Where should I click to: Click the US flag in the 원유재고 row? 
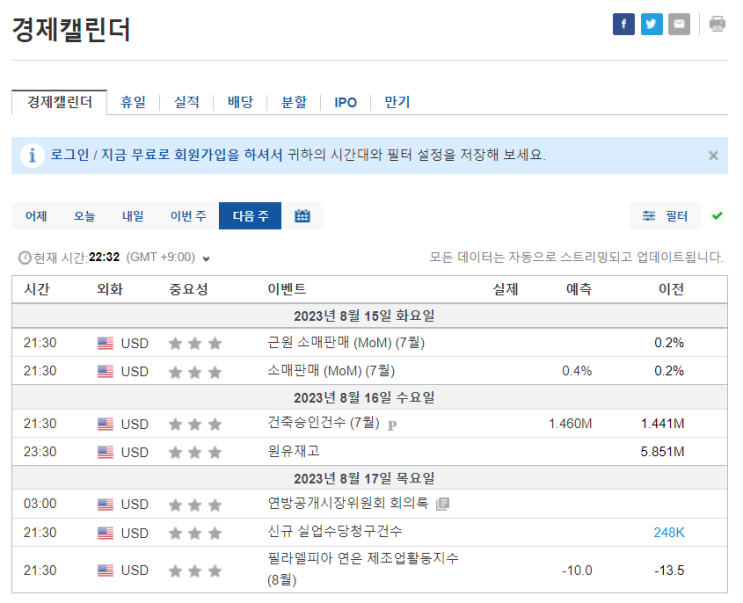[105, 452]
